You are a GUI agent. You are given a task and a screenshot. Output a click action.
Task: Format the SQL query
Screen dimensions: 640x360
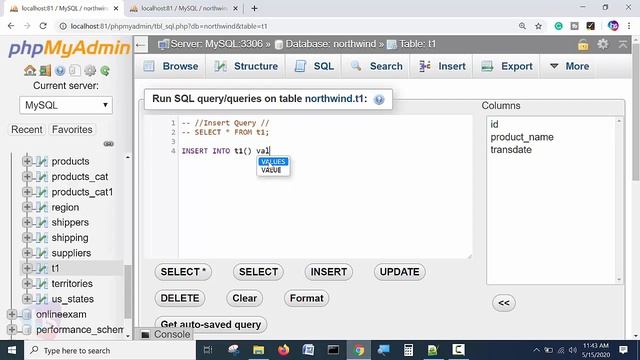pos(307,298)
